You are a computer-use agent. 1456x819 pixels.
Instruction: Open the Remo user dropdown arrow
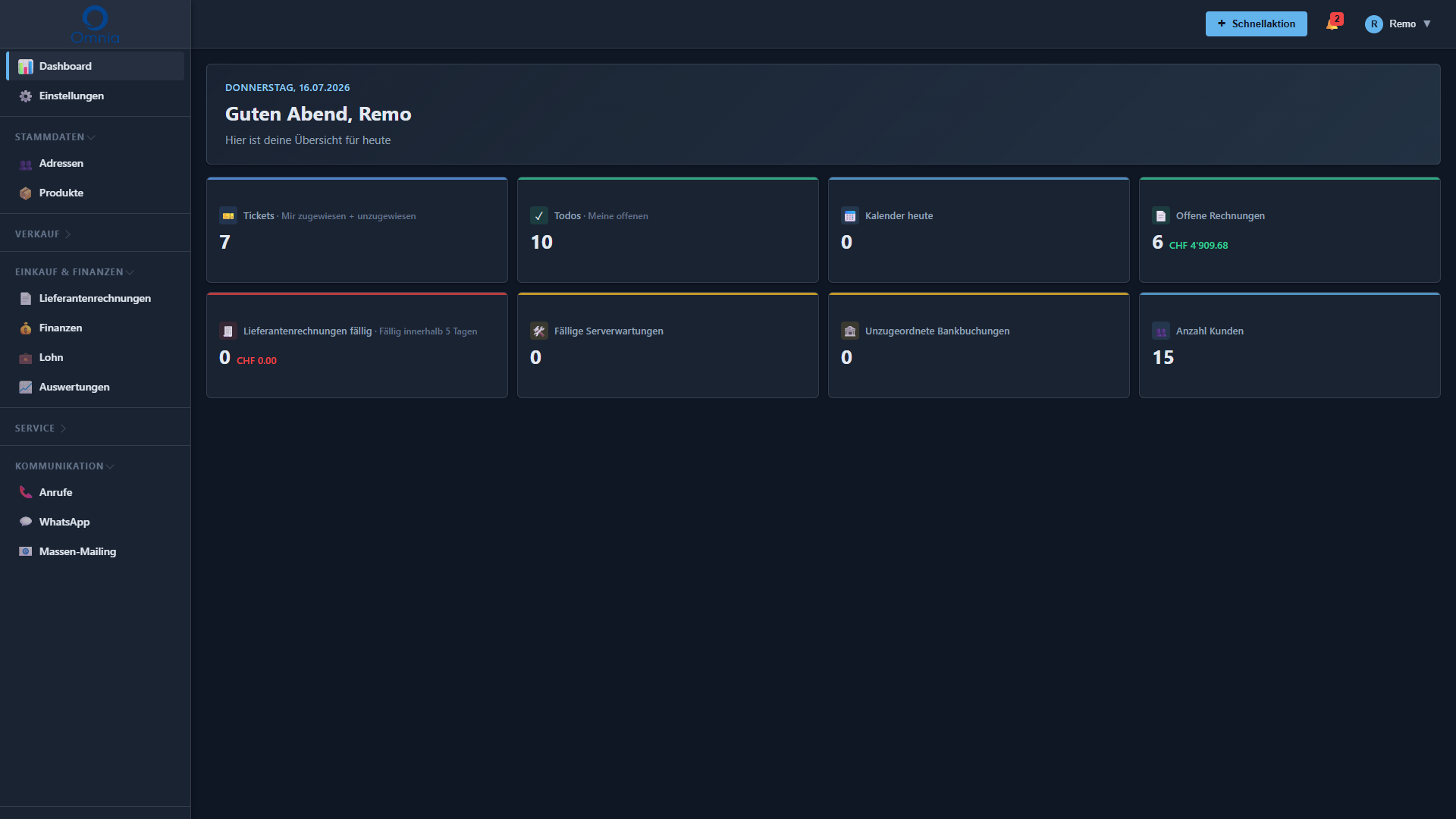click(x=1427, y=24)
